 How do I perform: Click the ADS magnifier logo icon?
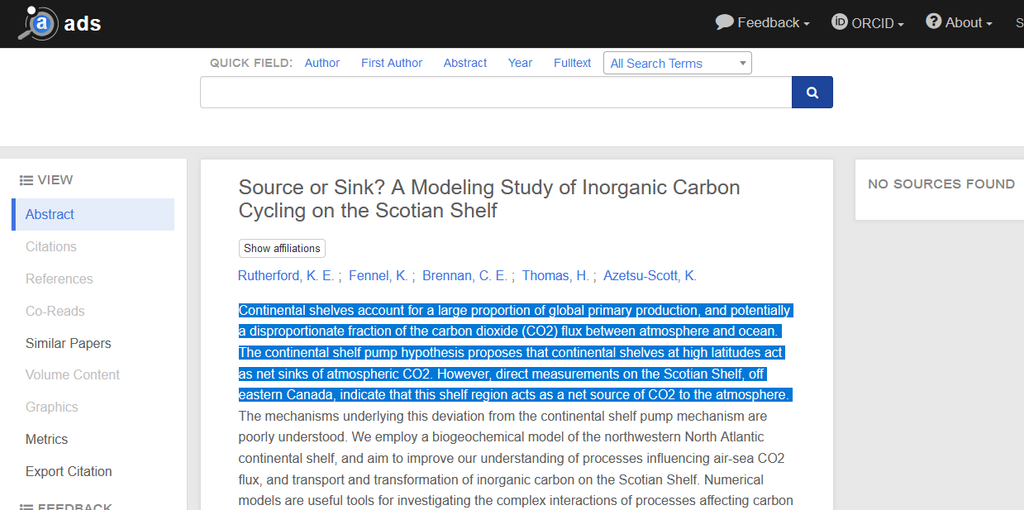click(x=38, y=23)
